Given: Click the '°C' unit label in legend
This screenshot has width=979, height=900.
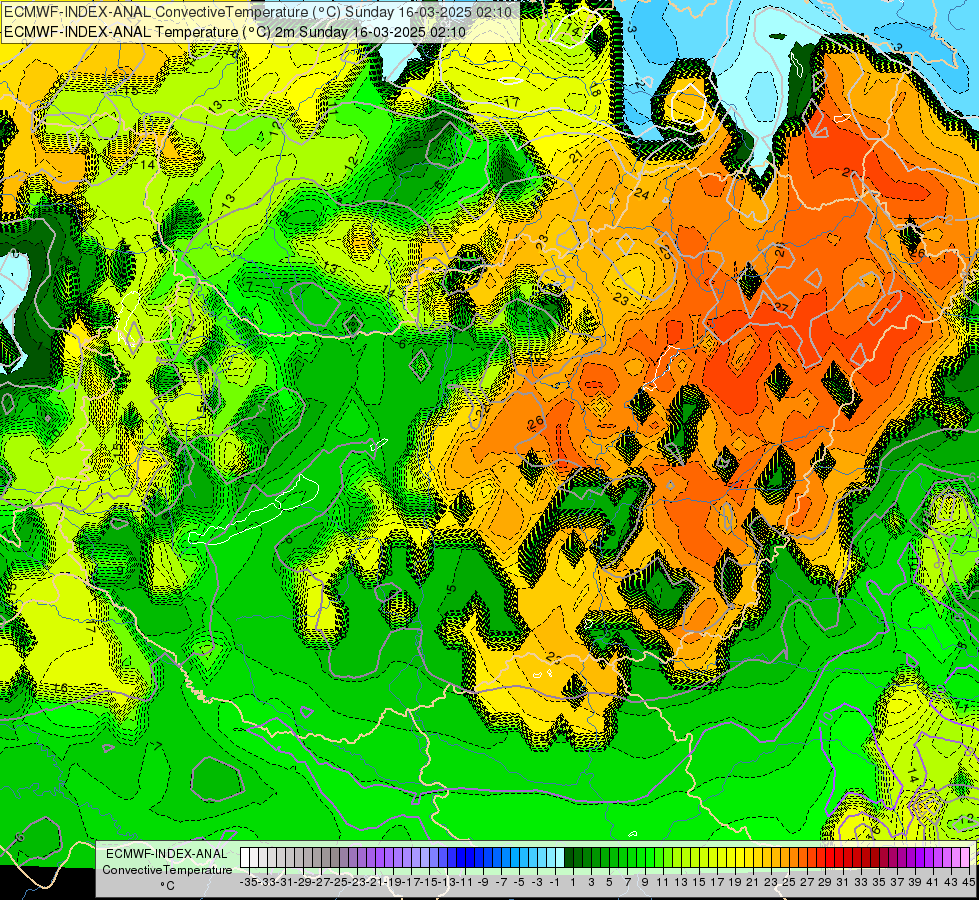Looking at the screenshot, I should pos(167,886).
